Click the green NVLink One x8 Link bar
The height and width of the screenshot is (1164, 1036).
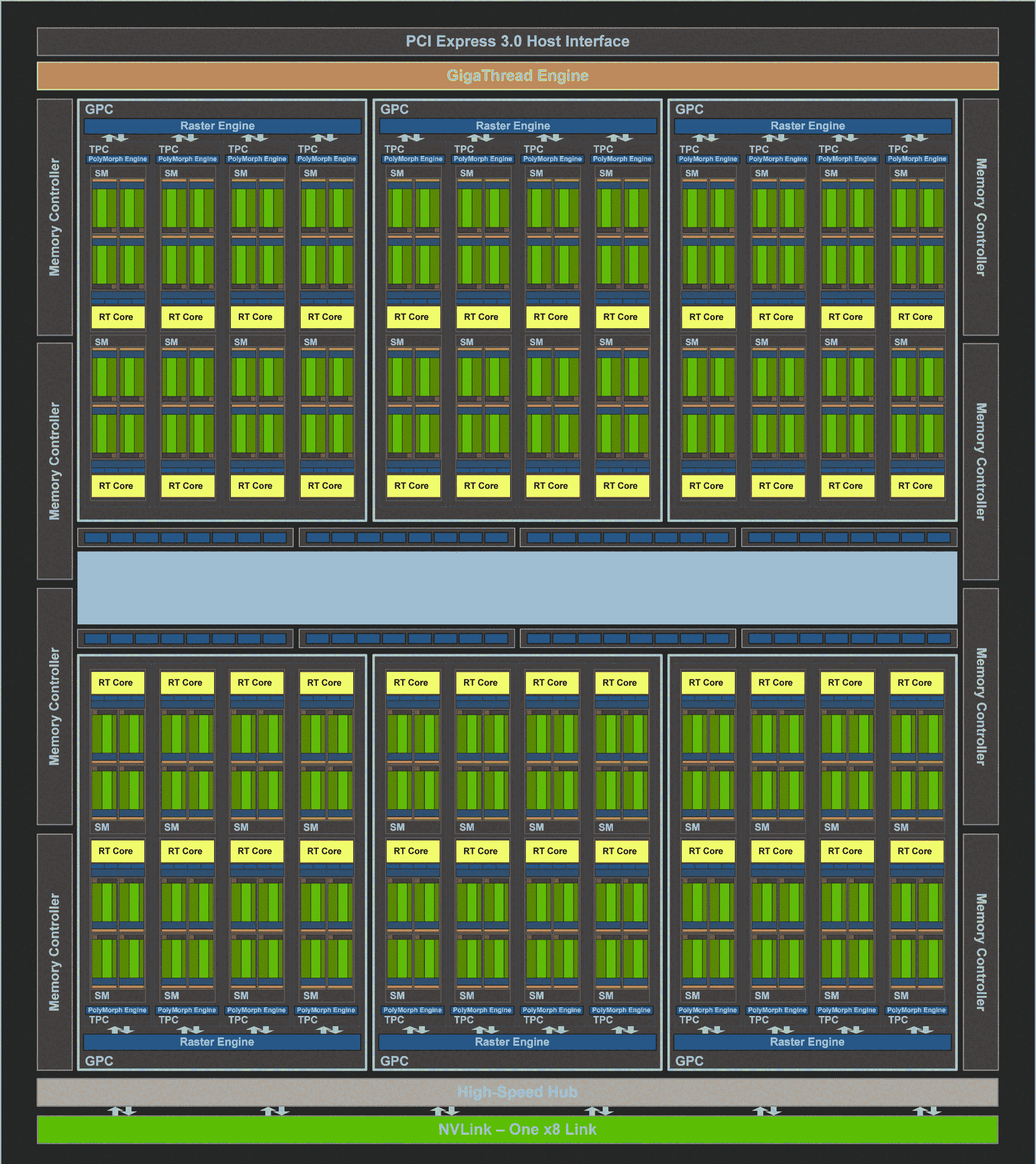(x=517, y=1129)
